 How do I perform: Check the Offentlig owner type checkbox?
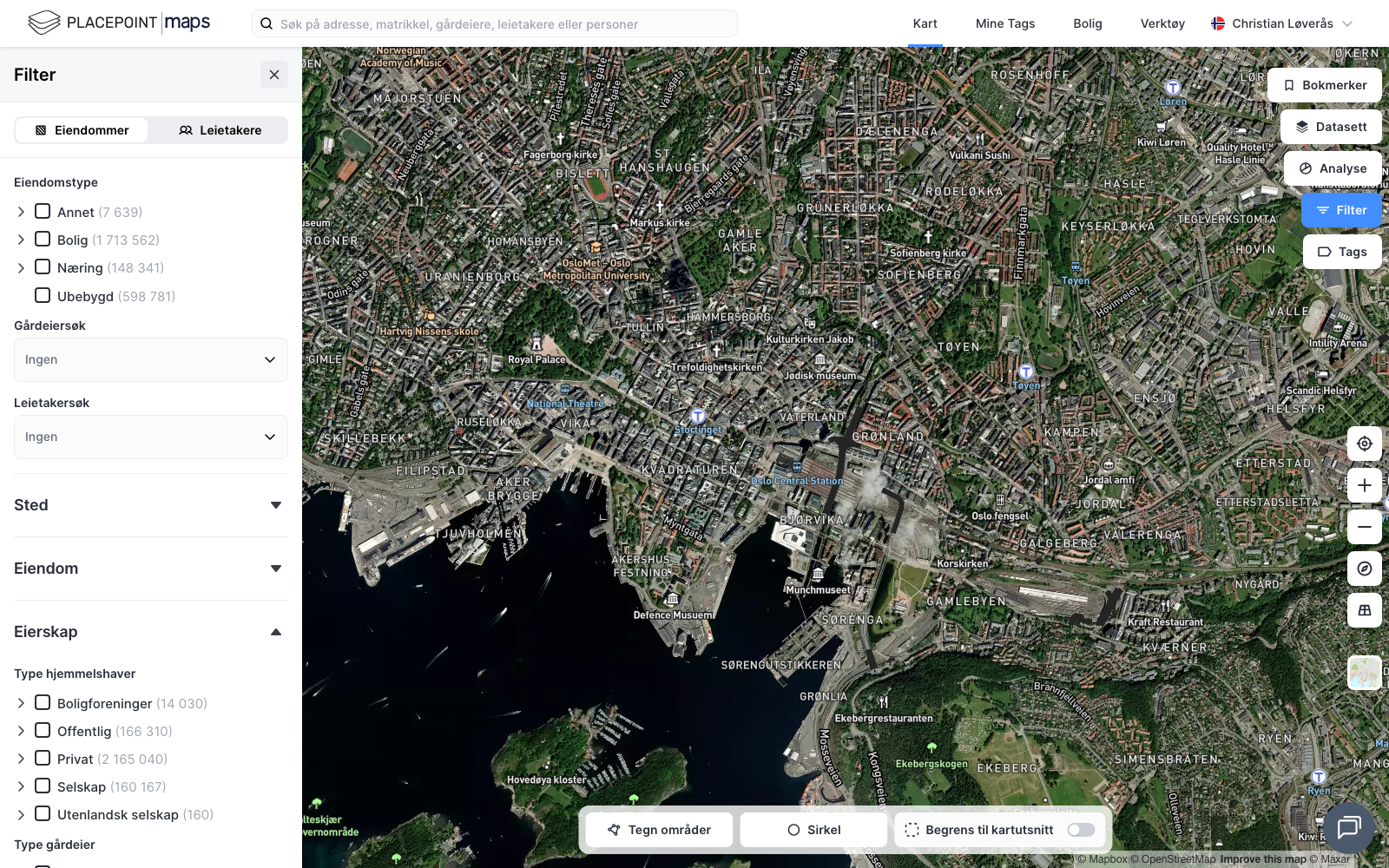(43, 730)
